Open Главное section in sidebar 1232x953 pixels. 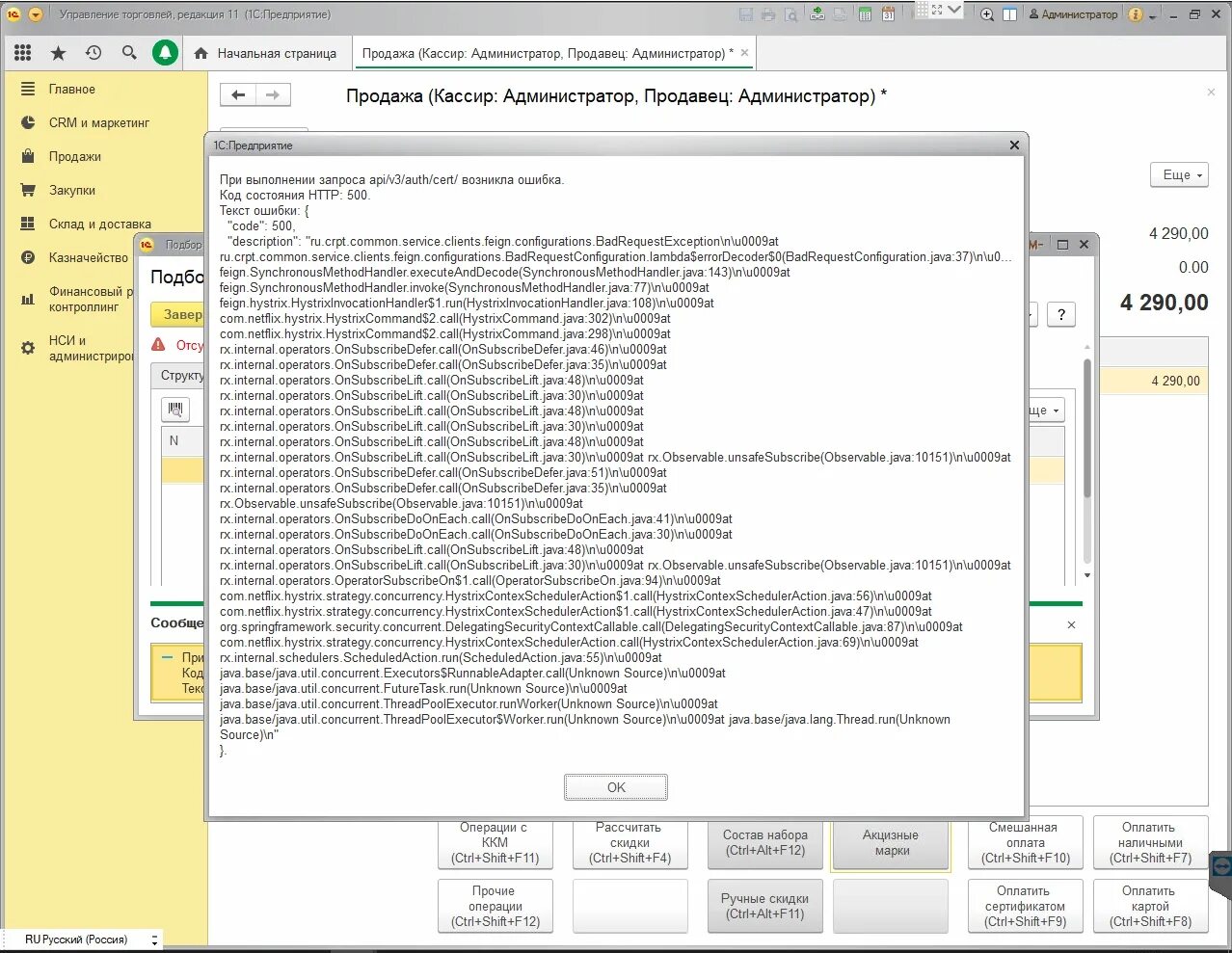pos(72,89)
